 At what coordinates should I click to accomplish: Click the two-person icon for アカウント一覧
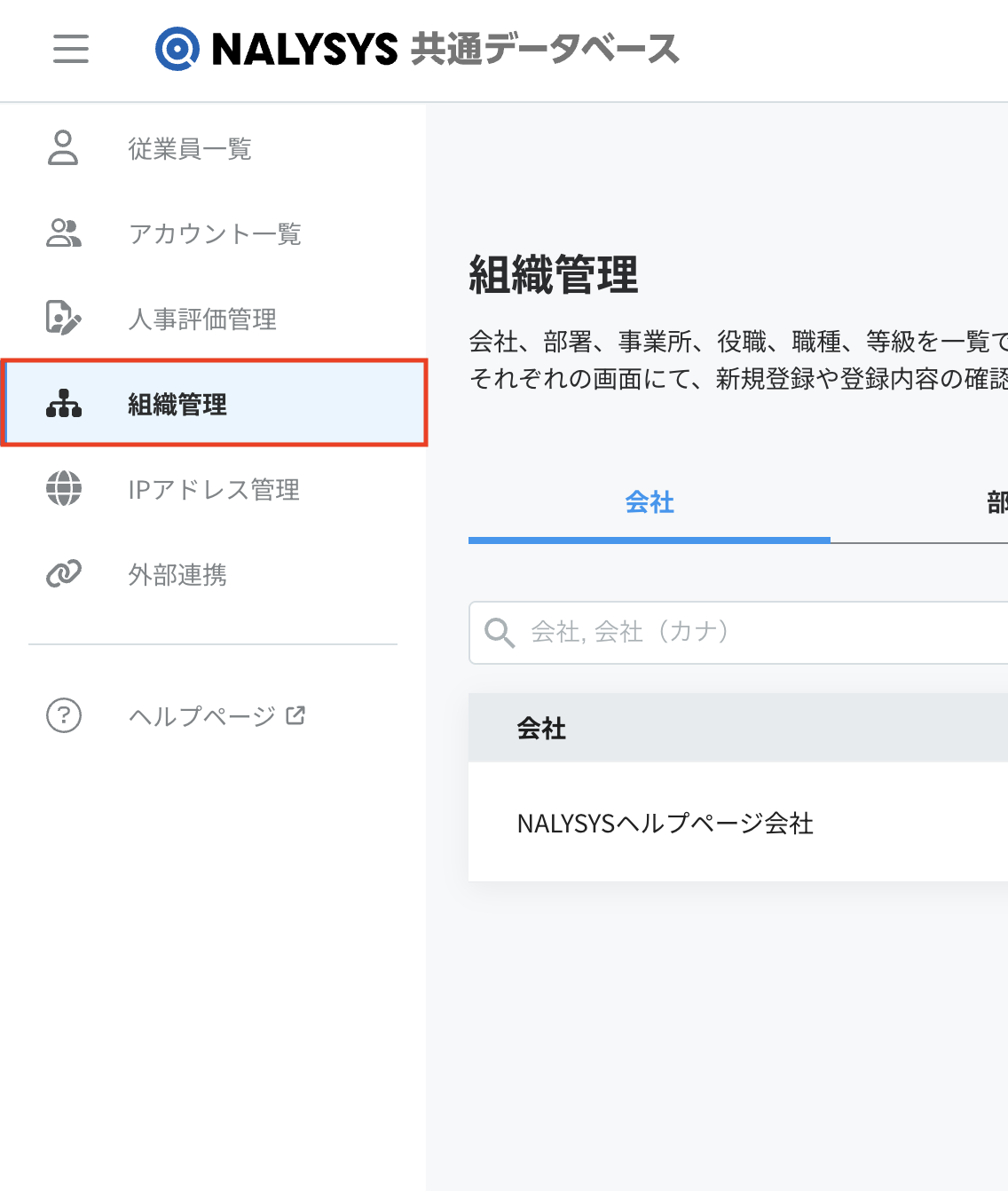pyautogui.click(x=63, y=233)
